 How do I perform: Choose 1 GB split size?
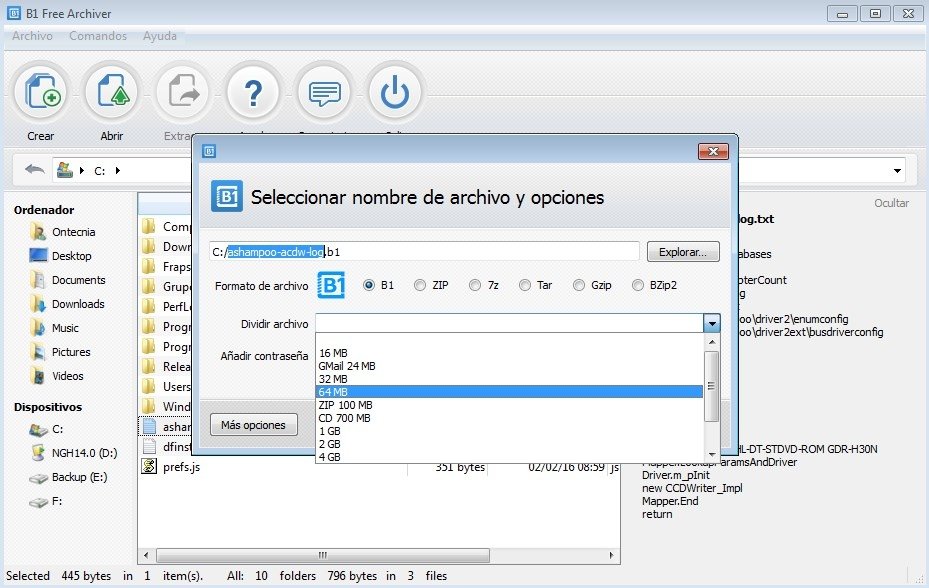click(510, 431)
